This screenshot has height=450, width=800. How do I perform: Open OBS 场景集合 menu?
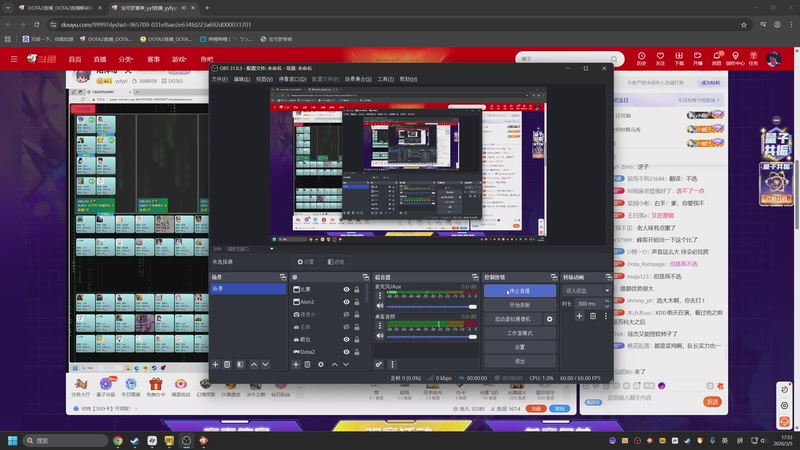pos(358,79)
